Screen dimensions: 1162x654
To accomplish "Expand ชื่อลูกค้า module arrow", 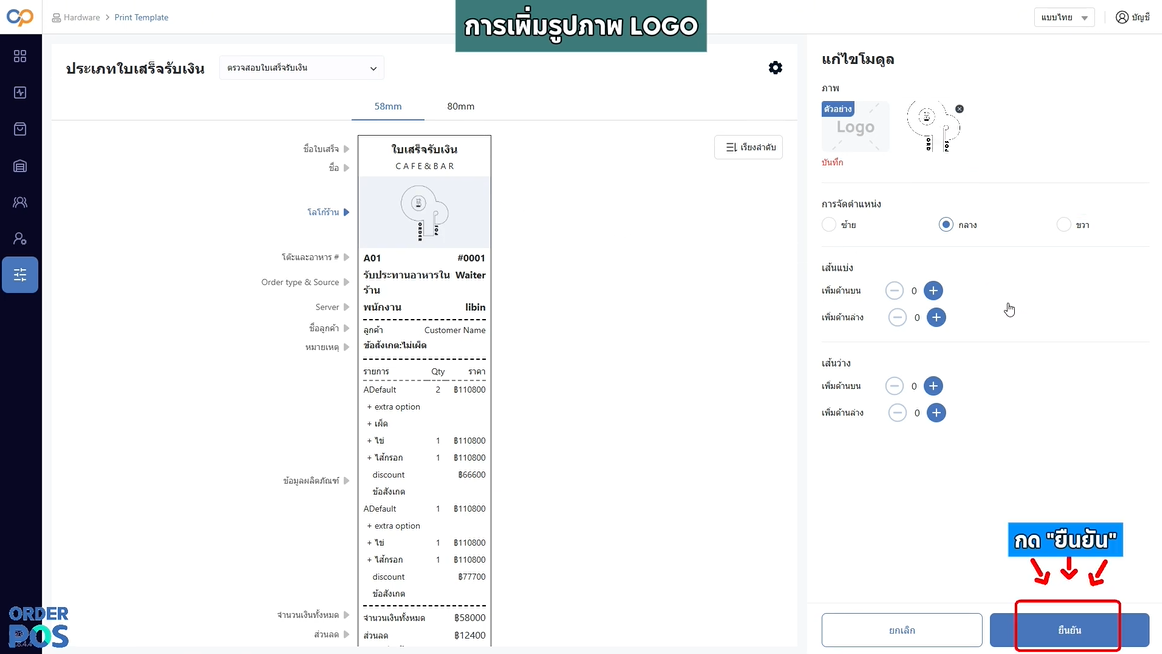I will tap(346, 328).
